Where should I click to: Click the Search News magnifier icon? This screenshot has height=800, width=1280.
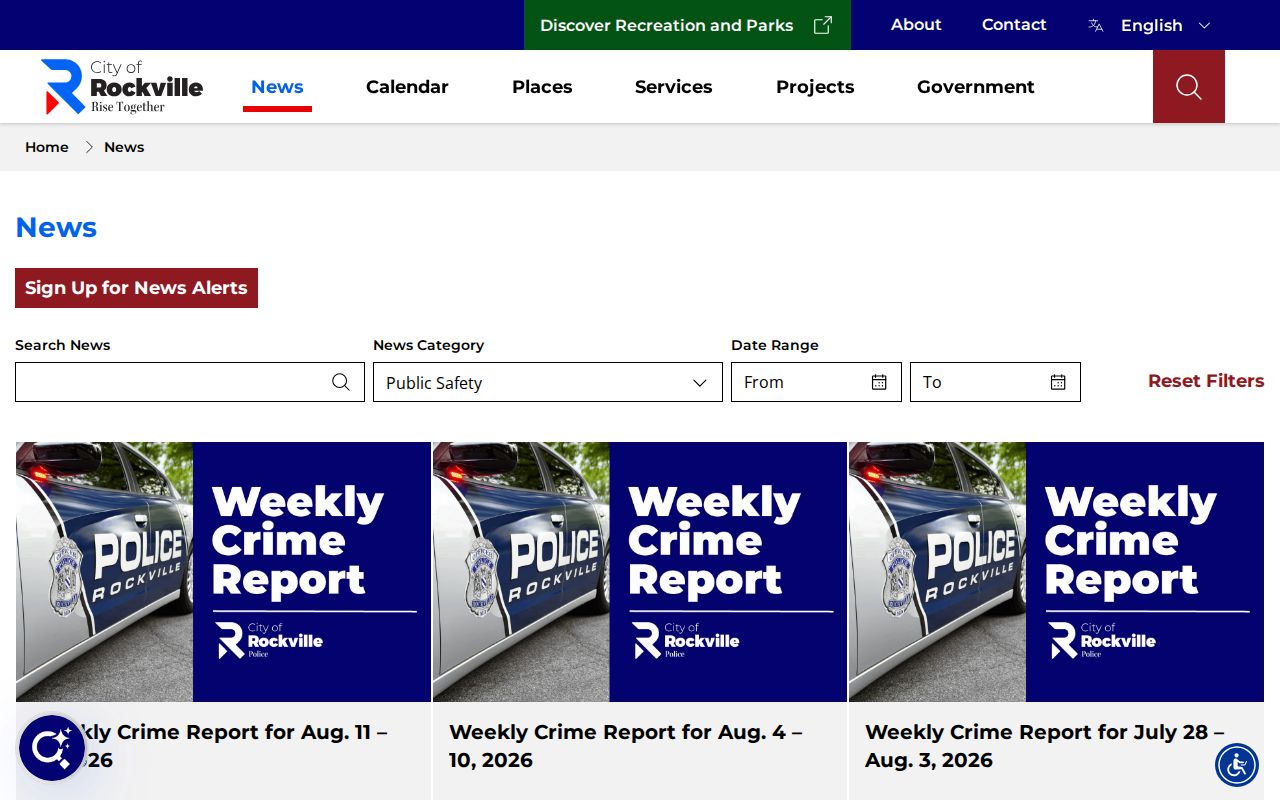[341, 382]
